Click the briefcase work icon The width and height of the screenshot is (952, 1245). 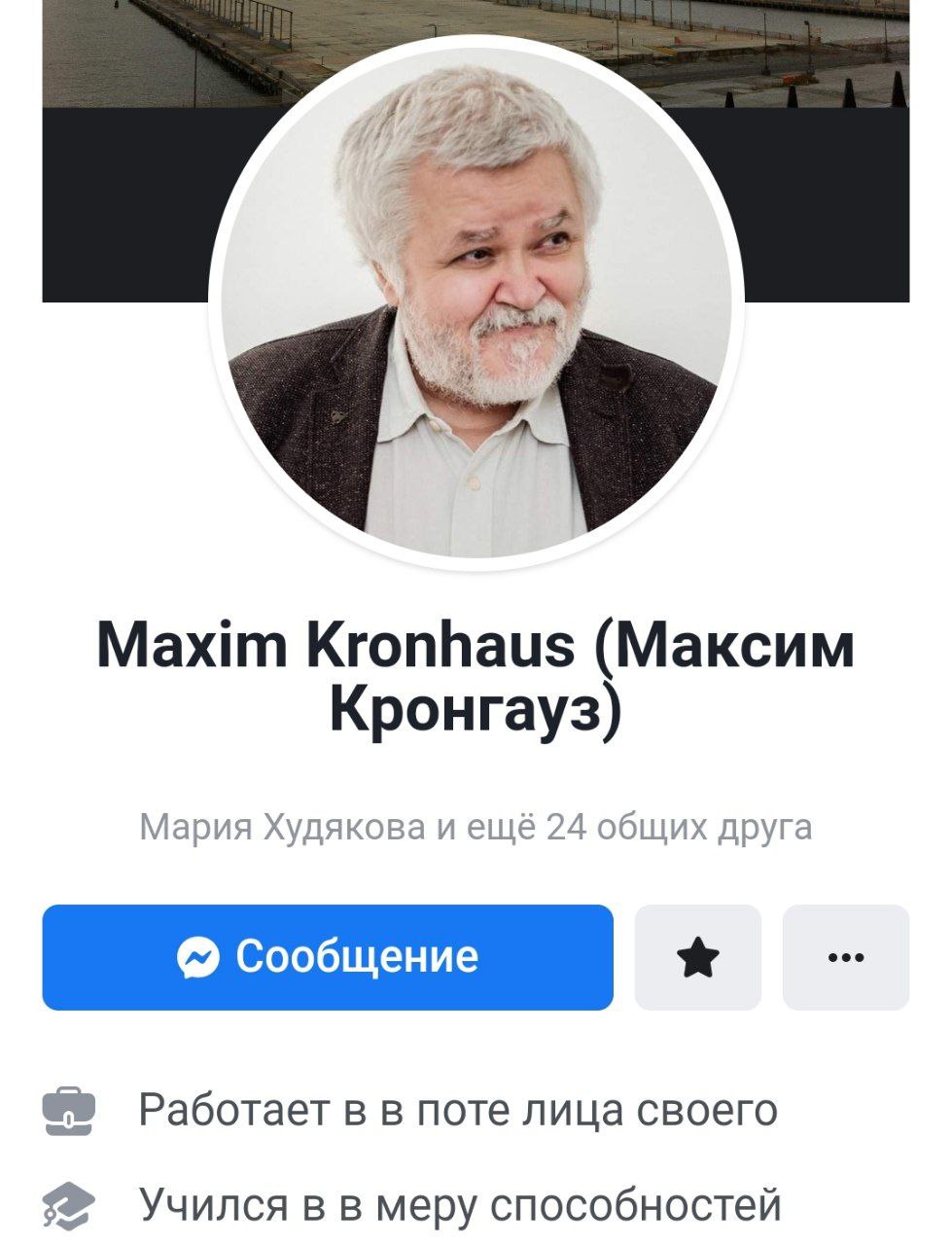point(68,1111)
